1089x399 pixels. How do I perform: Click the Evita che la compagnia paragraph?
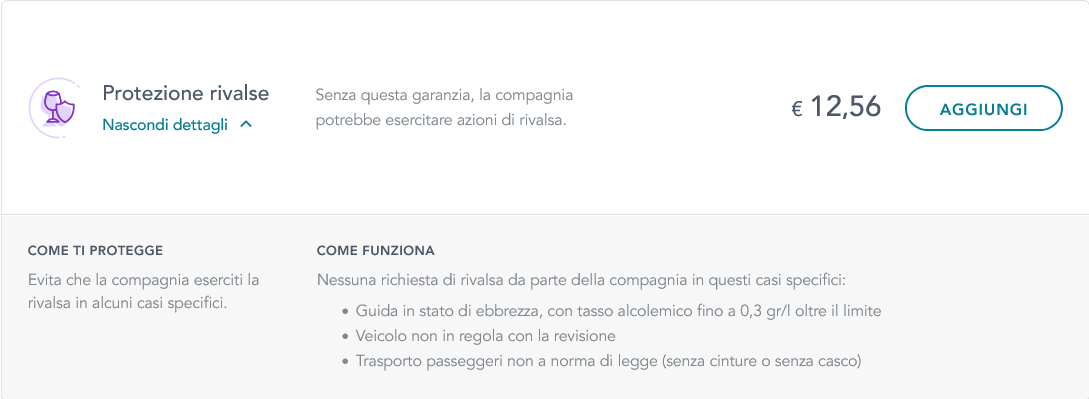tap(144, 291)
